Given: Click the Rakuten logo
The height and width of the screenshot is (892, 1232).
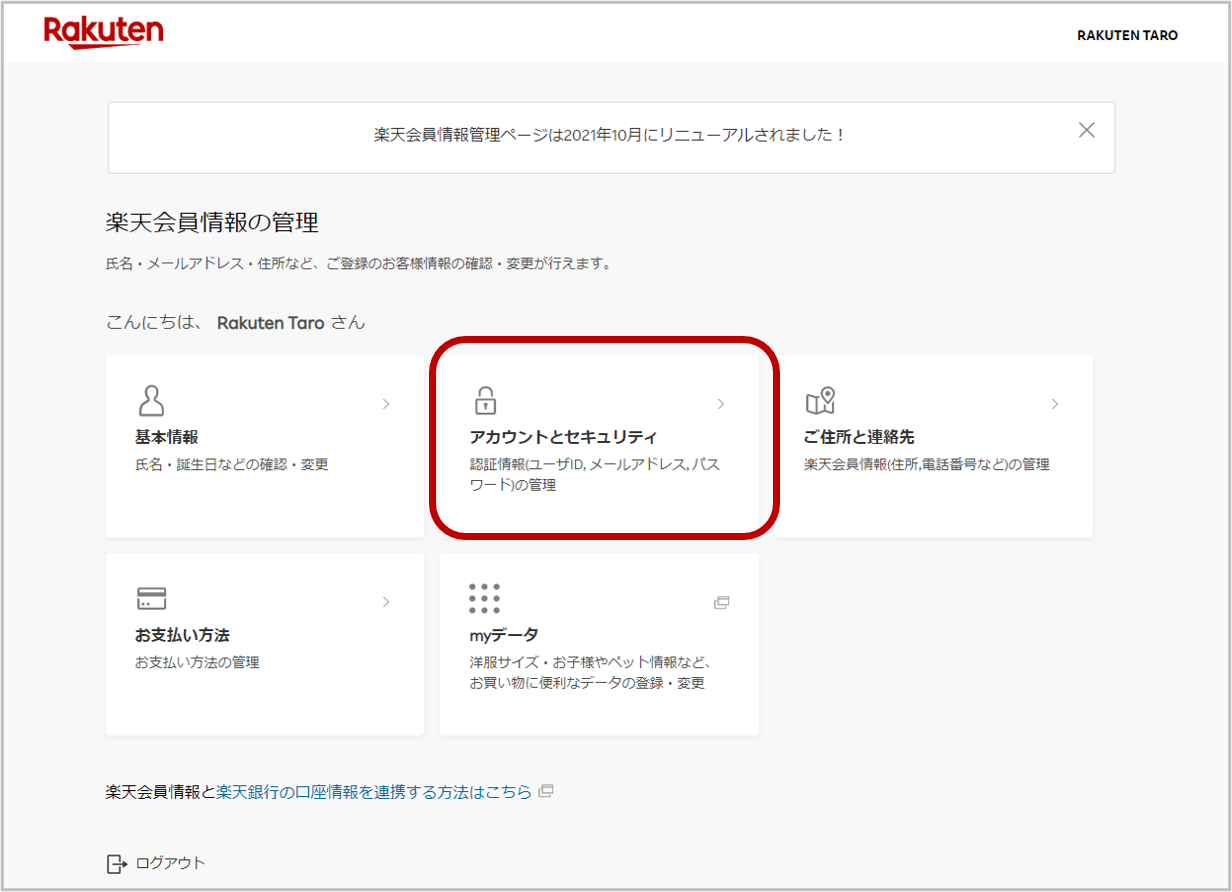Looking at the screenshot, I should (103, 32).
